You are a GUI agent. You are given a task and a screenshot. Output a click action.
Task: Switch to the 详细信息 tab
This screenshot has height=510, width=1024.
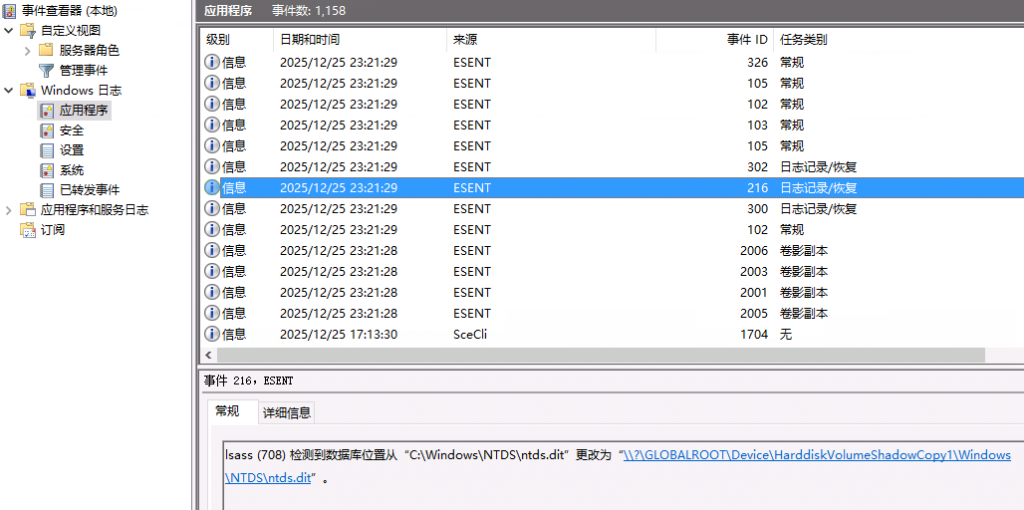[286, 412]
